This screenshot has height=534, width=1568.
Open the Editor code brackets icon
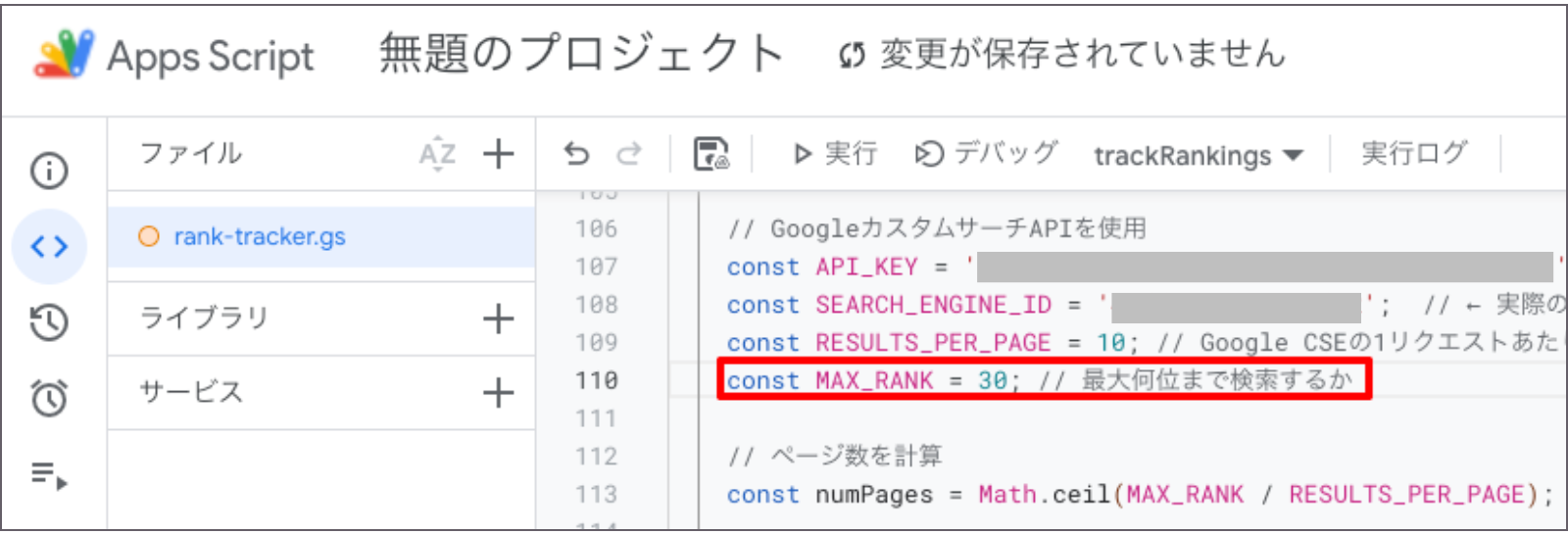(49, 246)
